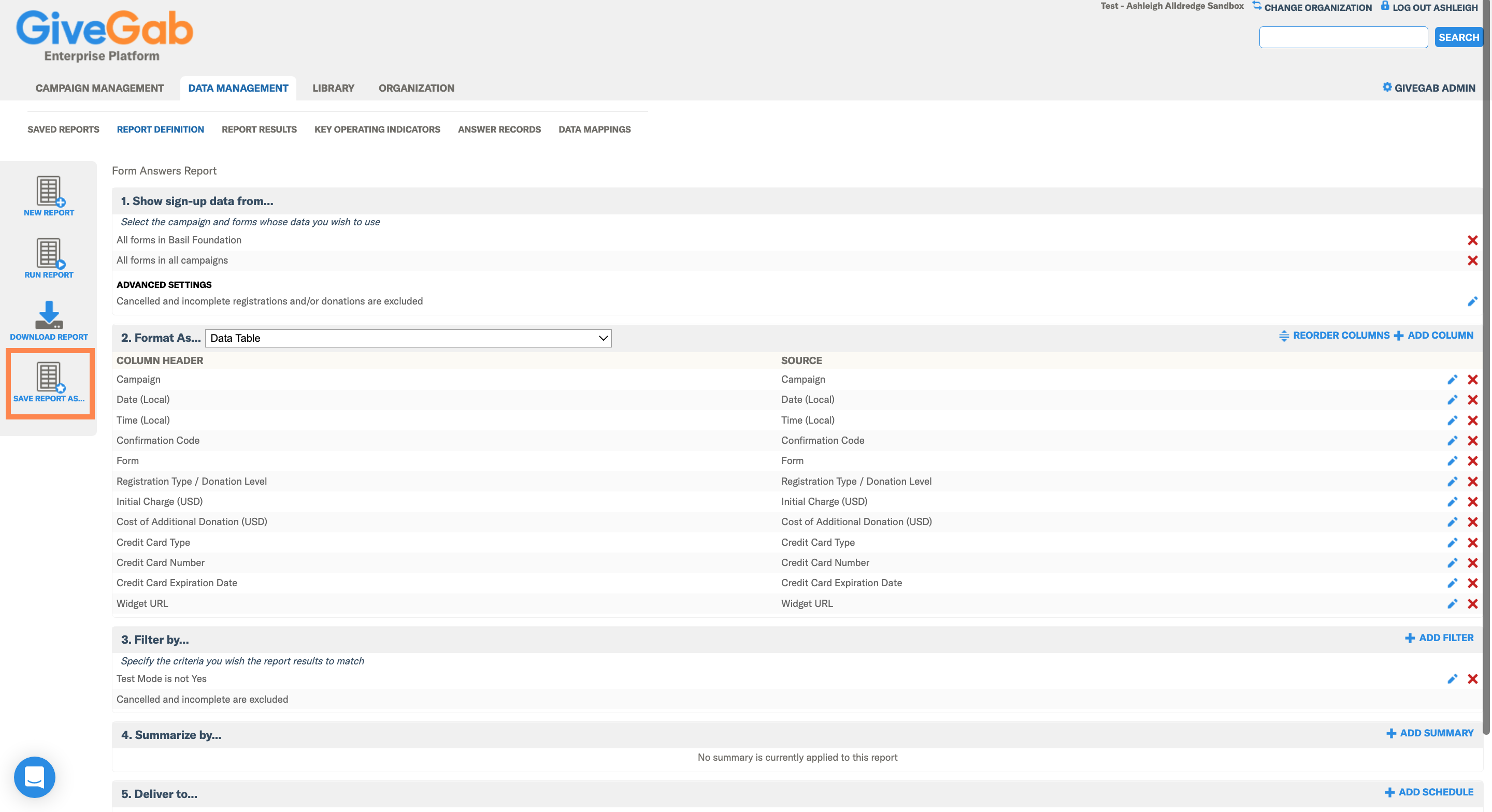Screen dimensions: 1492x812
Task: Edit Cost of Additional Donation column
Action: click(1452, 522)
